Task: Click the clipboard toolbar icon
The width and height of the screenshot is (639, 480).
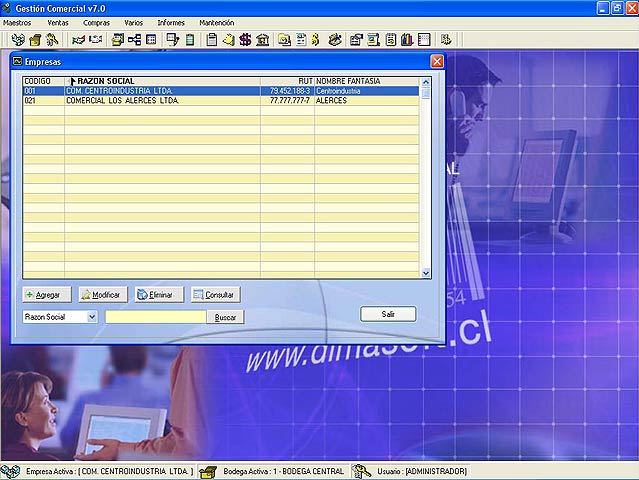Action: point(211,40)
